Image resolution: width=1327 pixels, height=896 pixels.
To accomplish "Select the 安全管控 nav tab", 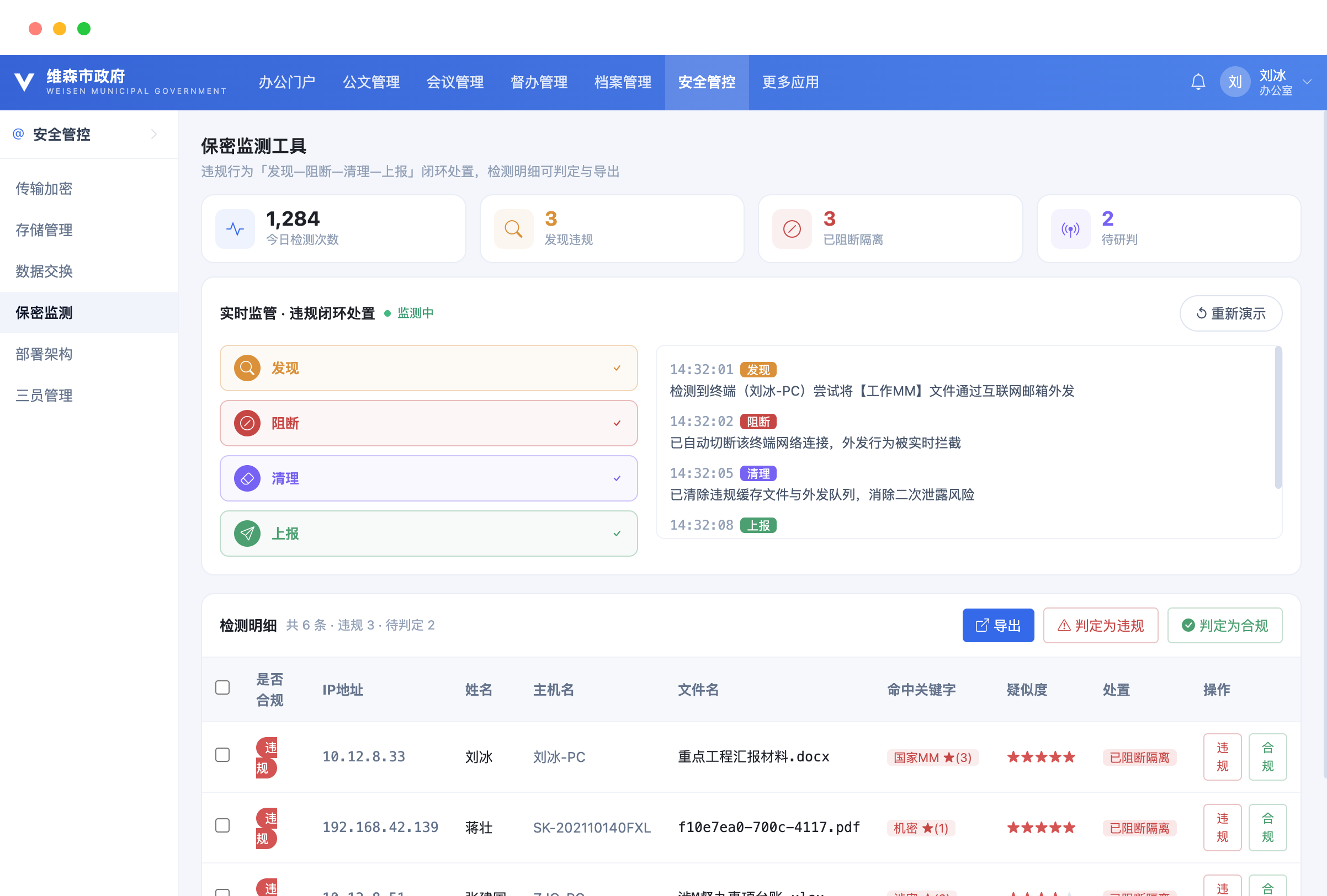I will click(707, 82).
